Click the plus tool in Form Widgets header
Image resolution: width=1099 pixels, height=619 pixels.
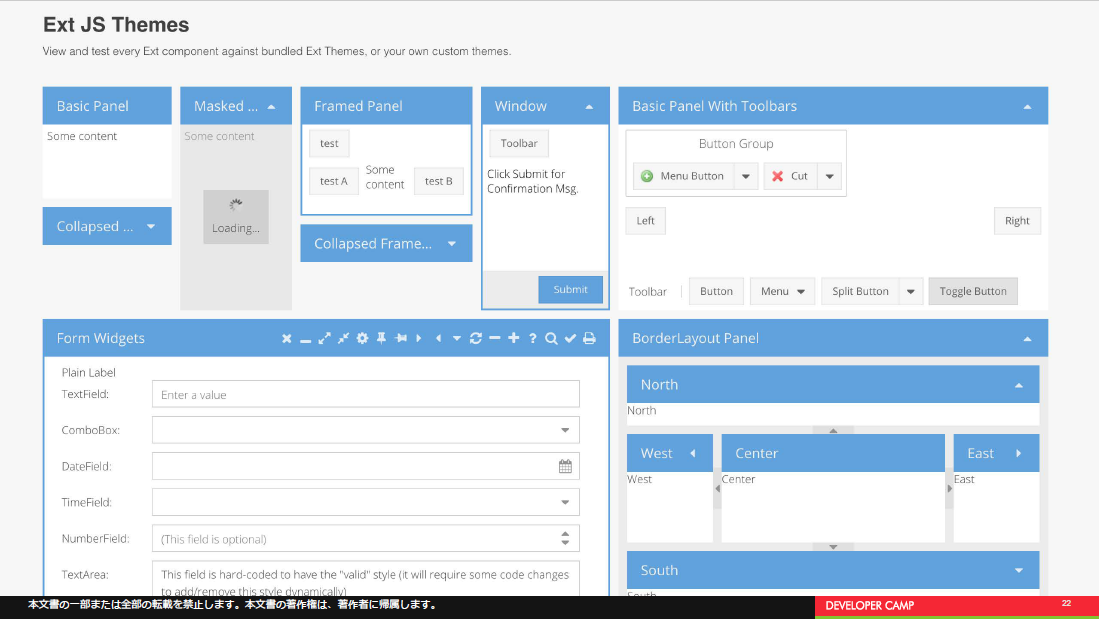click(x=514, y=339)
